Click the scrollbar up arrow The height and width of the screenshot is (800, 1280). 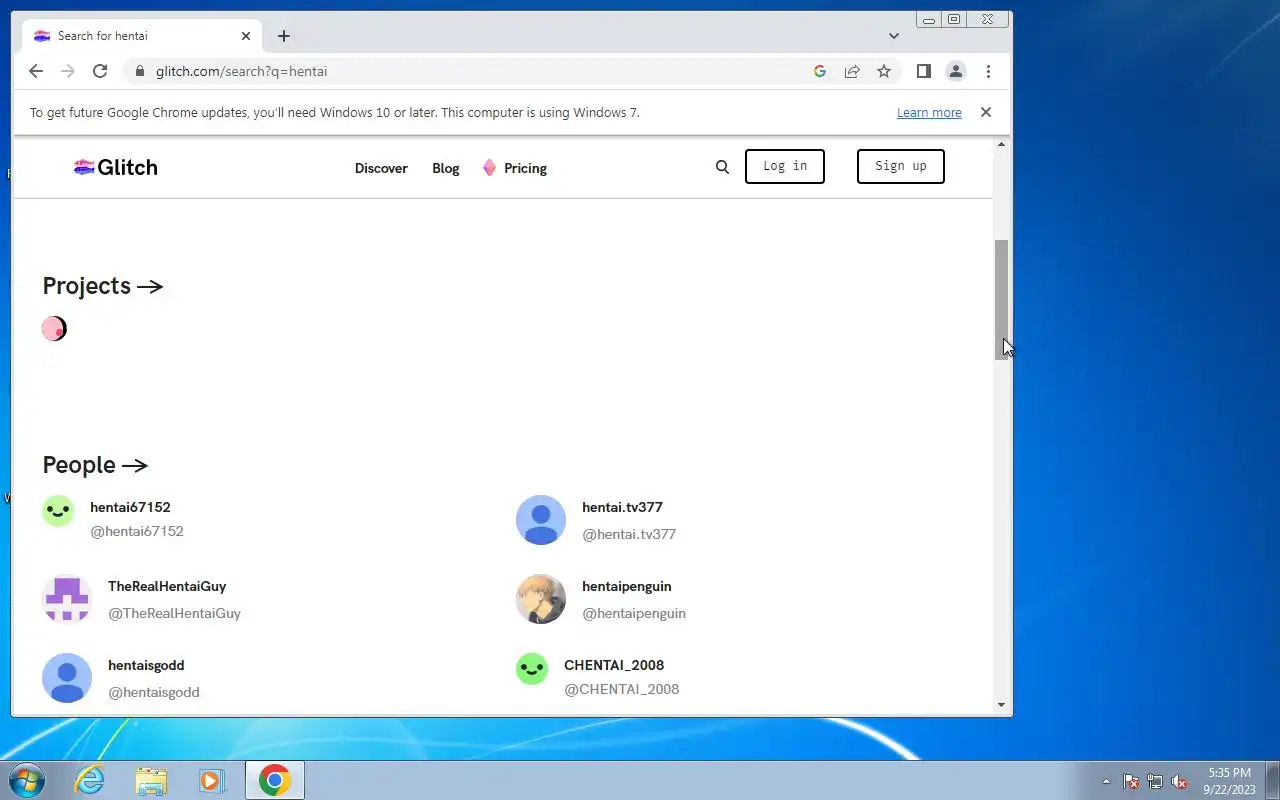[x=1002, y=145]
